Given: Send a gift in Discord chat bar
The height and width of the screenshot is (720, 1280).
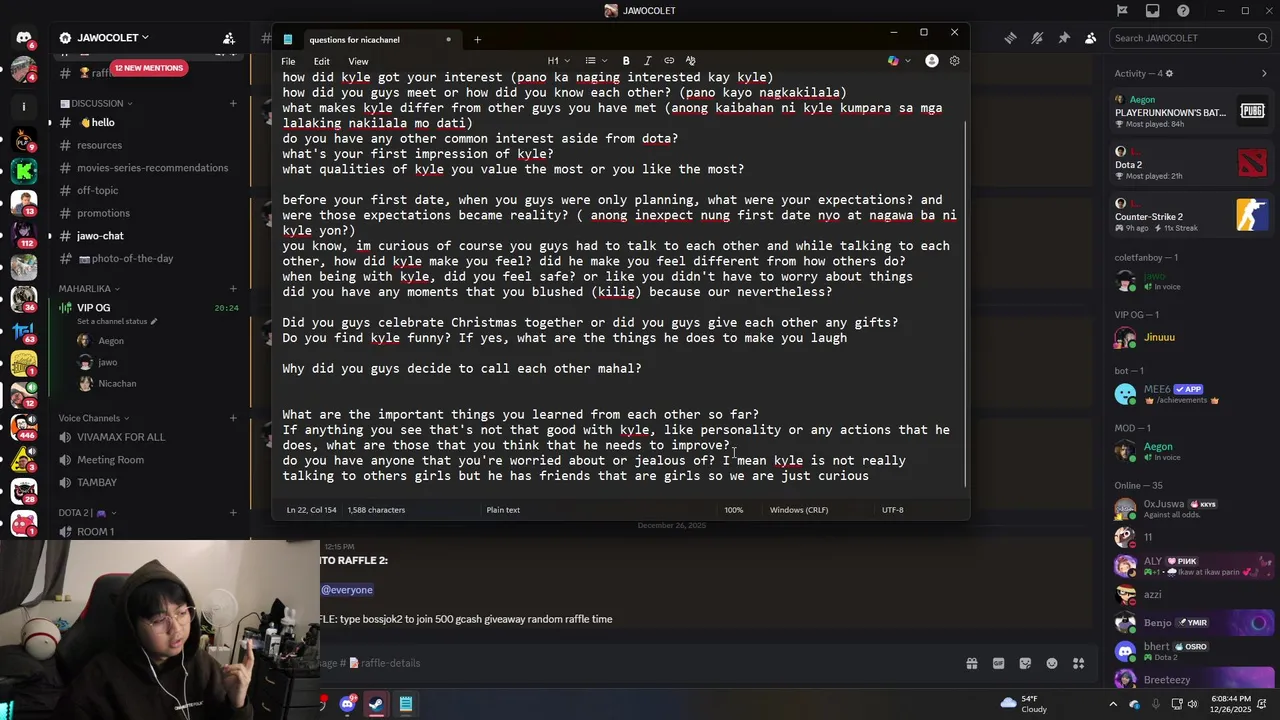Looking at the screenshot, I should [971, 663].
